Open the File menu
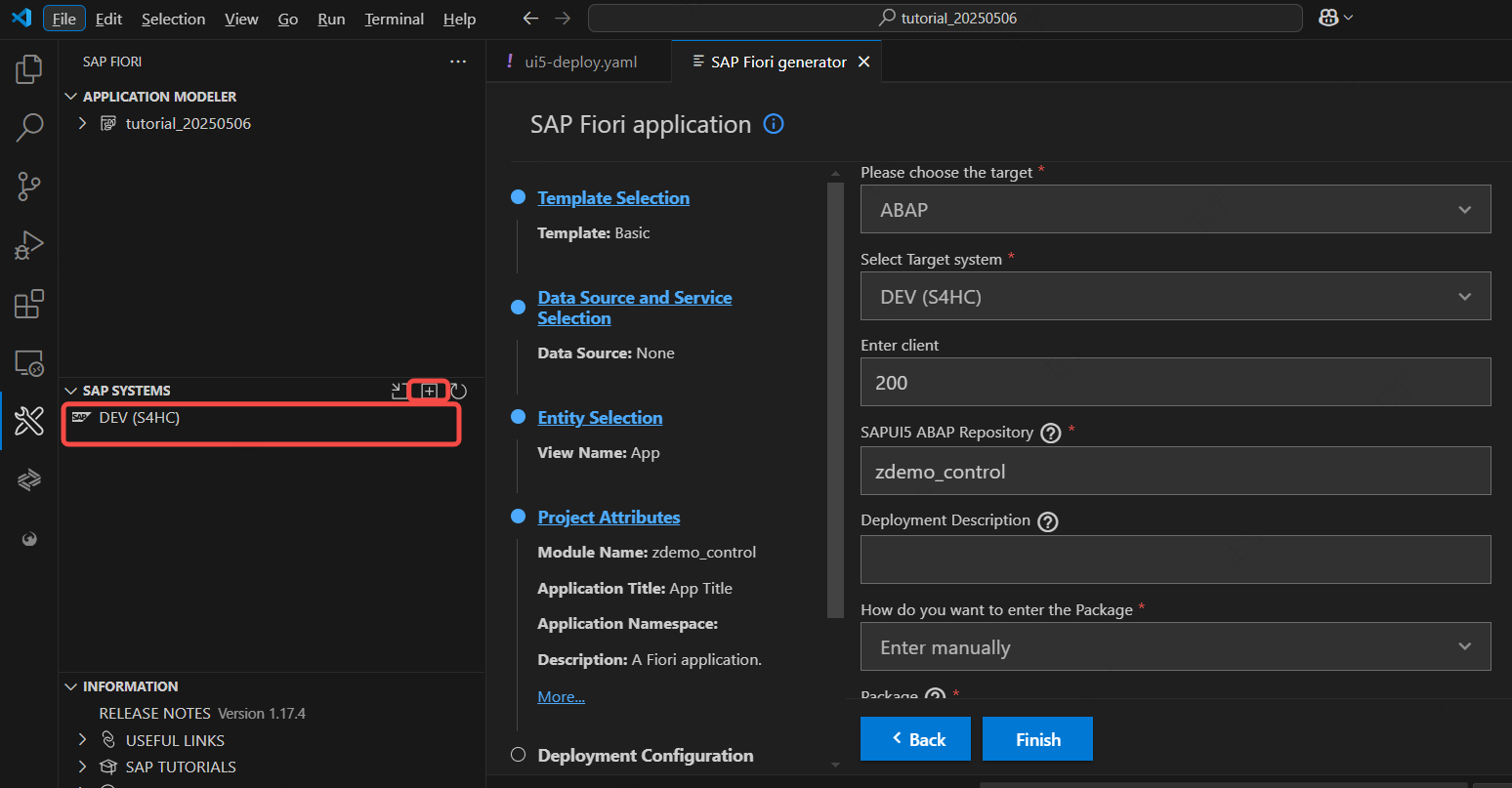The image size is (1512, 788). pyautogui.click(x=64, y=19)
